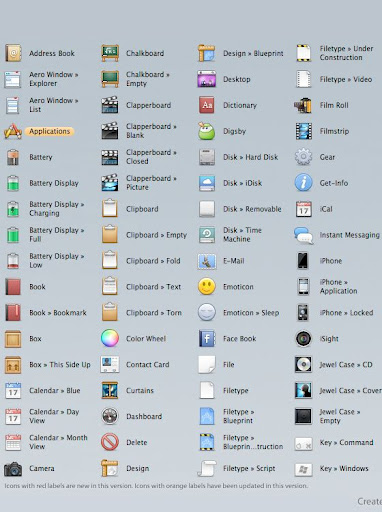Select the Filmstrip icon

click(x=304, y=131)
